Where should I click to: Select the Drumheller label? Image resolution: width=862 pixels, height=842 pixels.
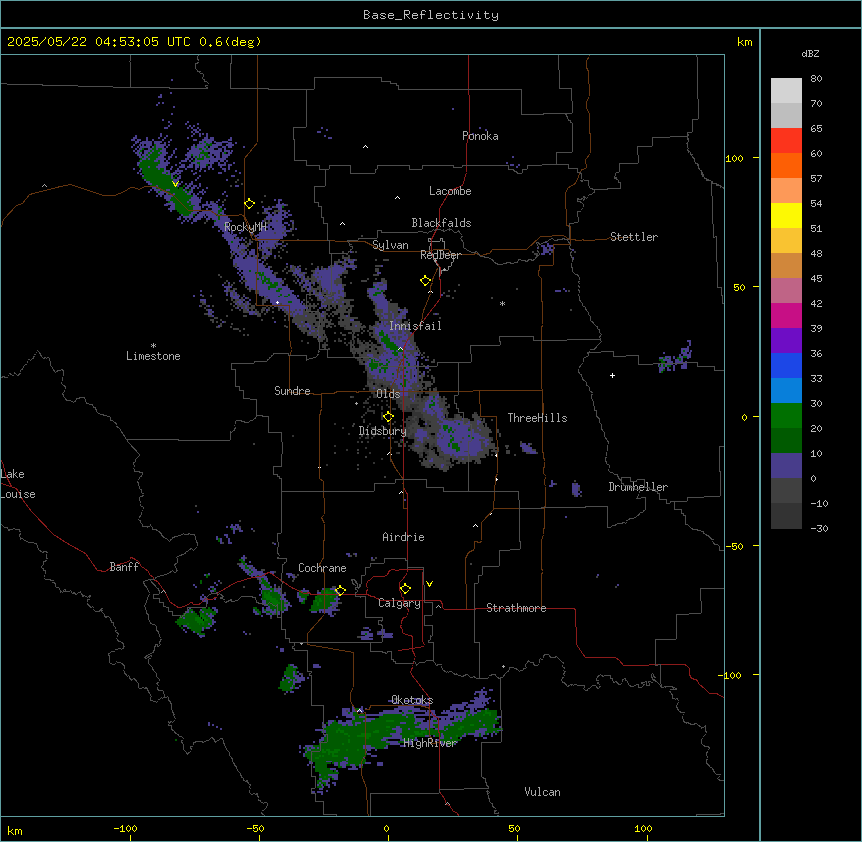(x=638, y=487)
